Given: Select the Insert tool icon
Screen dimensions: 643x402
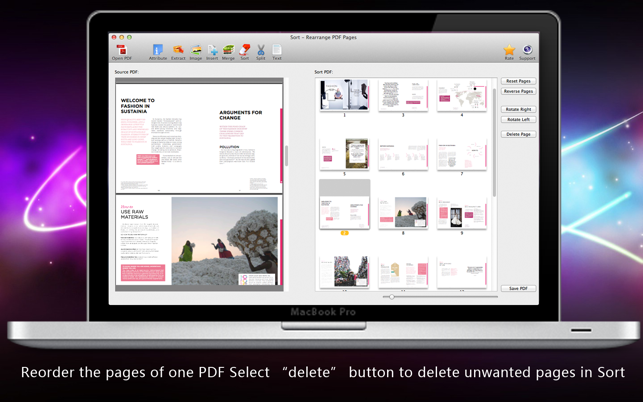Looking at the screenshot, I should 212,52.
